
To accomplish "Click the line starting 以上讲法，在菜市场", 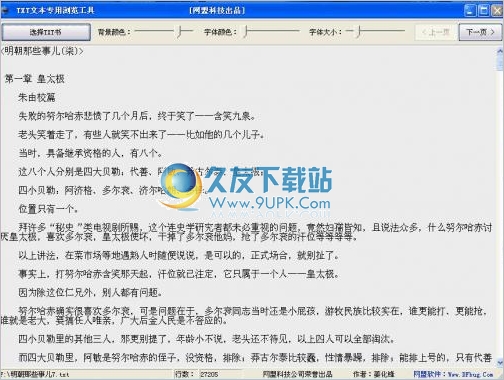I will tap(179, 256).
